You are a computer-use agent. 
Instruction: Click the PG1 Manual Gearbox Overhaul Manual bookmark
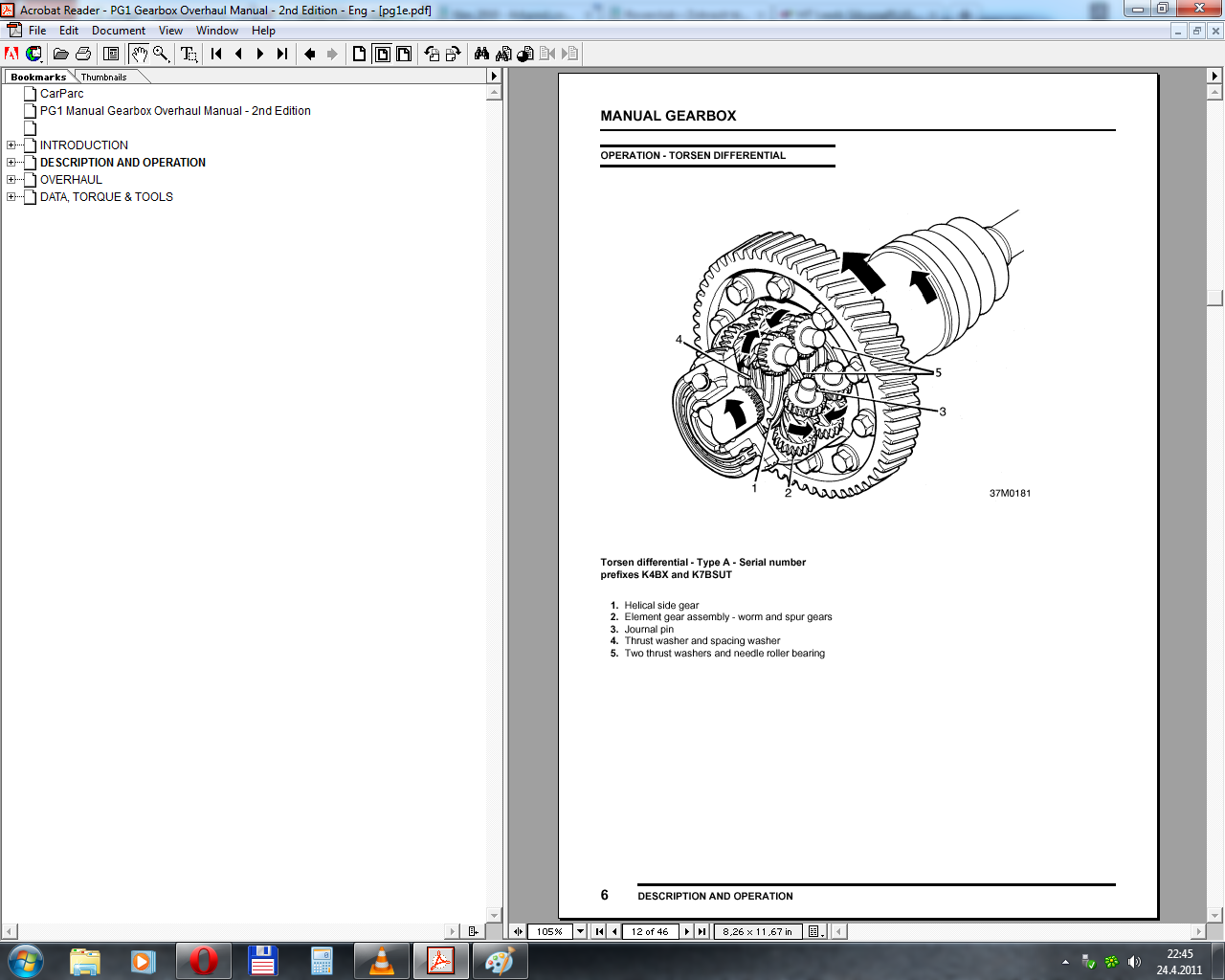[x=175, y=111]
